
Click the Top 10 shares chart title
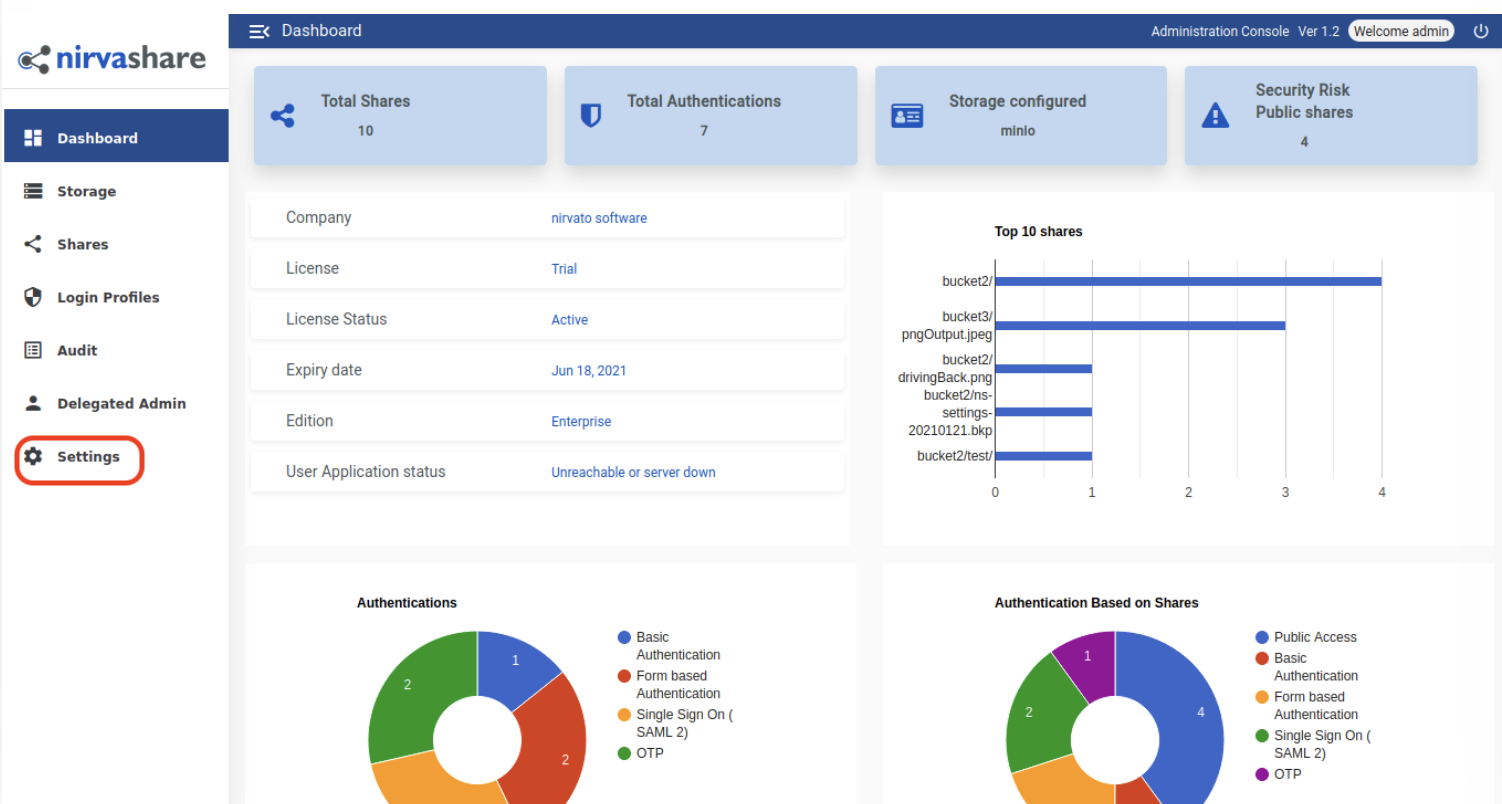(1038, 231)
